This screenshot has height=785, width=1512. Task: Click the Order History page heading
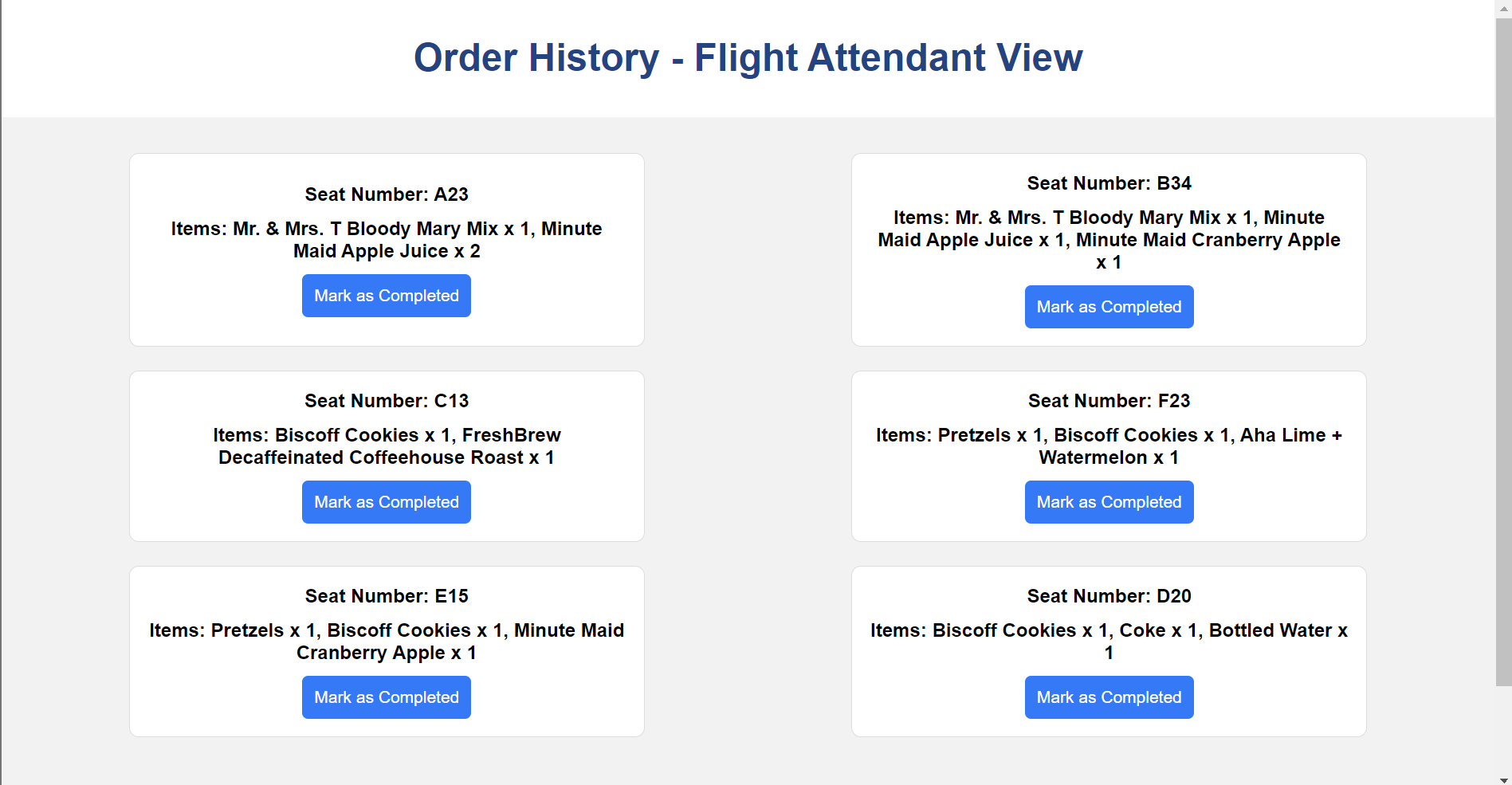748,57
